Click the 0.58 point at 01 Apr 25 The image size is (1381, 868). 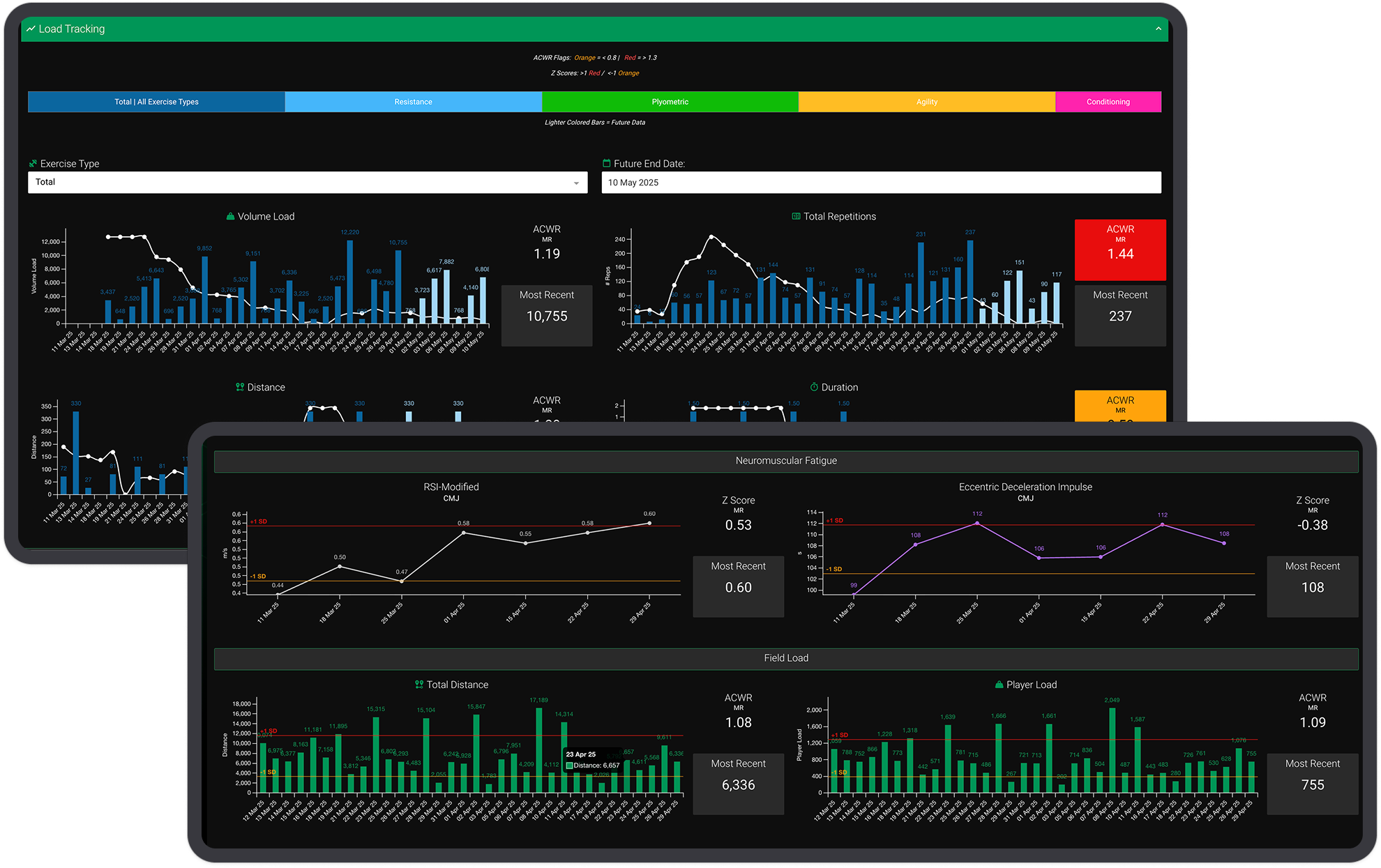click(464, 533)
